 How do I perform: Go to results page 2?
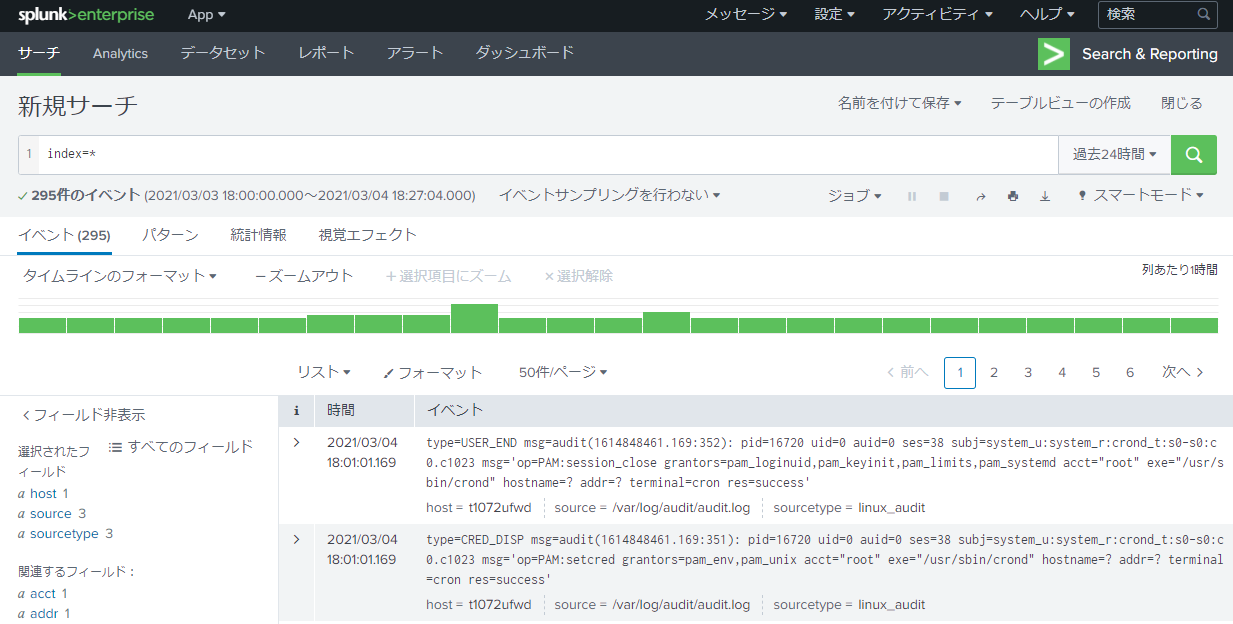click(994, 372)
